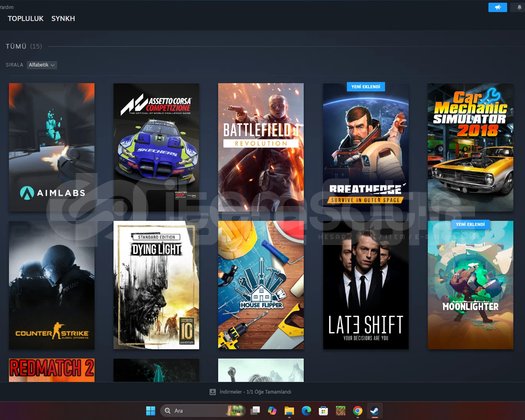The image size is (525, 420).
Task: Select the Aimlabs game cover
Action: point(52,147)
